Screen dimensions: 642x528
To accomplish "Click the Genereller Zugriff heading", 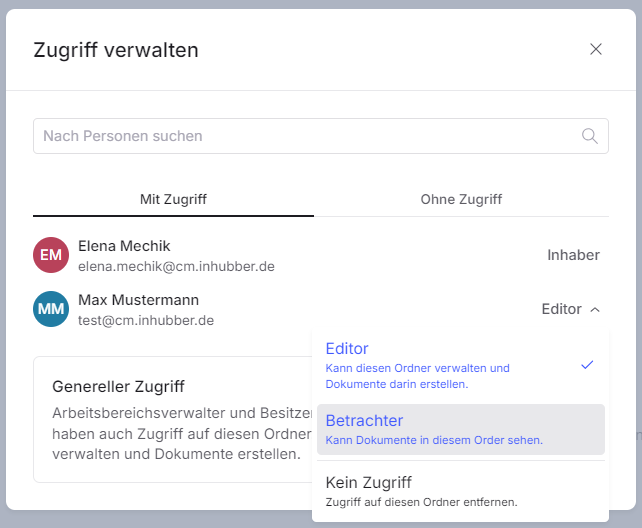I will pos(118,386).
